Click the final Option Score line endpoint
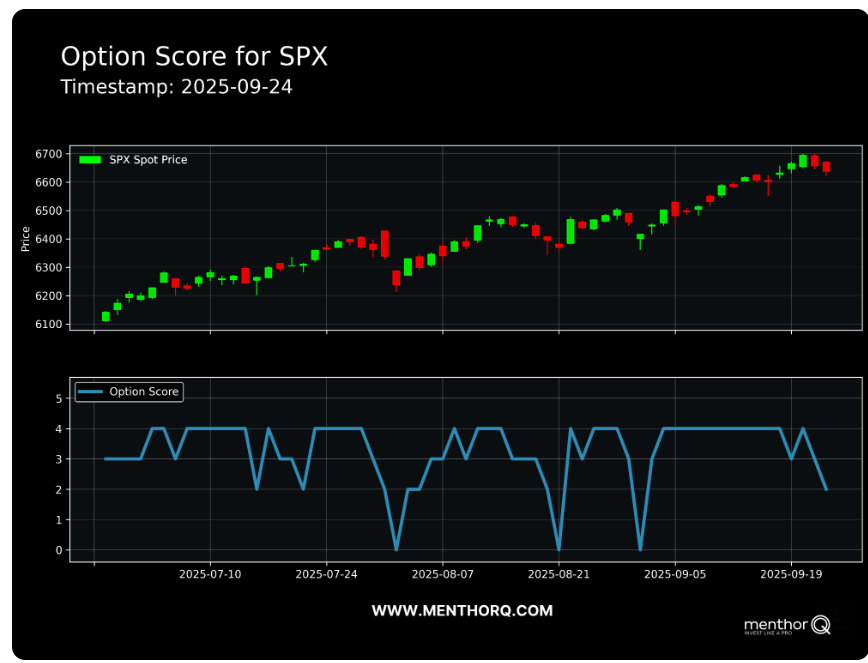The image size is (868, 663). click(826, 489)
